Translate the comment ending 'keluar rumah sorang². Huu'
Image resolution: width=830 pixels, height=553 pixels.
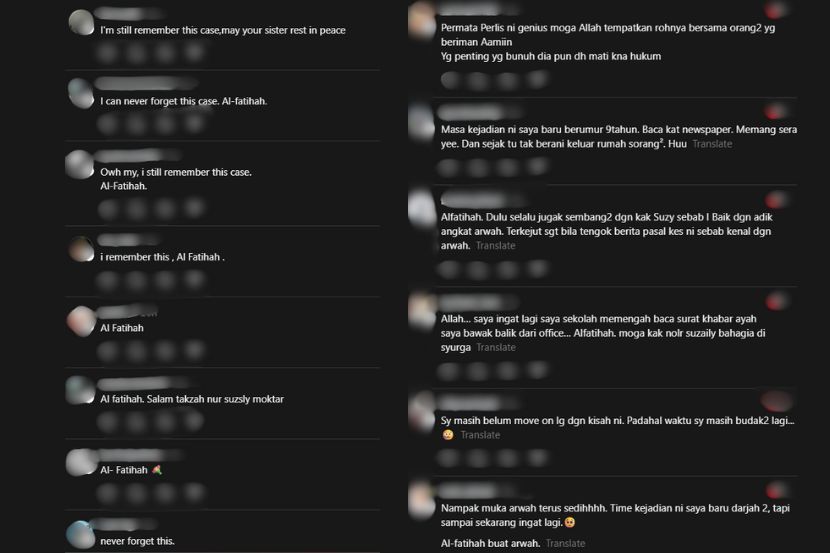712,144
